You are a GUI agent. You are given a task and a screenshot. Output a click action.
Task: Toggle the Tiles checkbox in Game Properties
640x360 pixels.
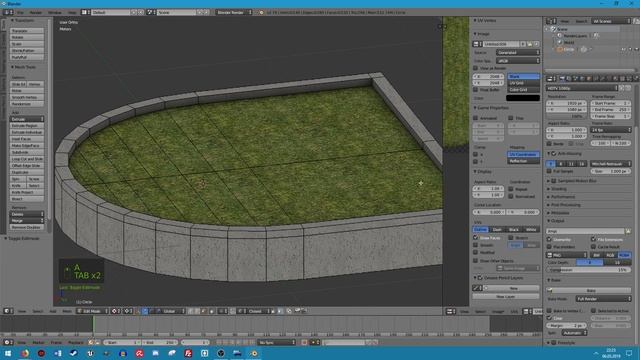click(x=511, y=118)
